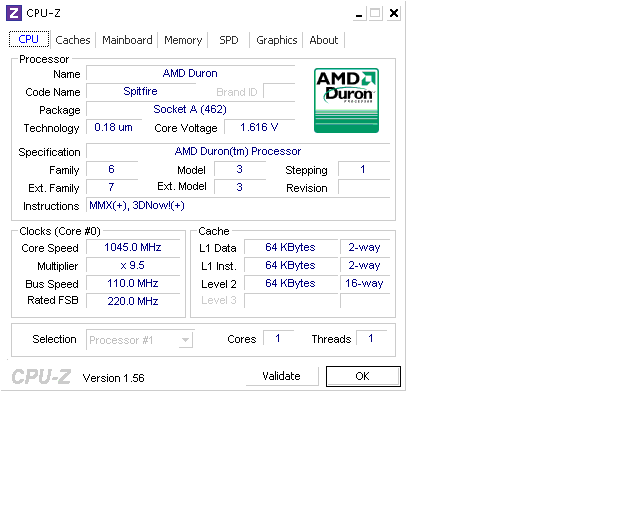Click the Rated FSB value 220.0 MHz
Viewport: 640px width, 512px height.
(x=133, y=301)
